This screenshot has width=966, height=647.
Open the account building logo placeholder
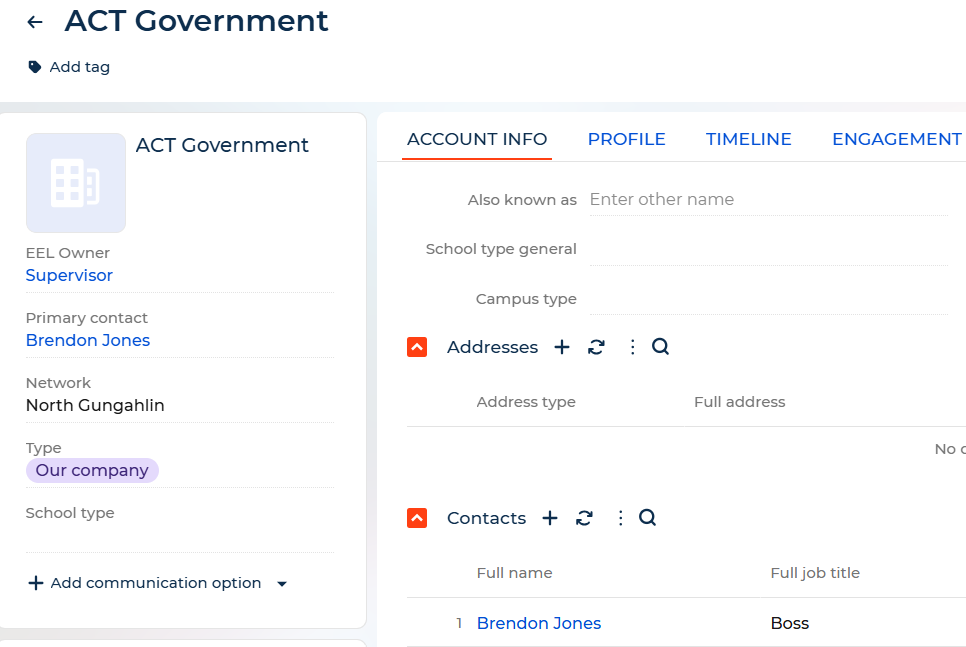(76, 183)
